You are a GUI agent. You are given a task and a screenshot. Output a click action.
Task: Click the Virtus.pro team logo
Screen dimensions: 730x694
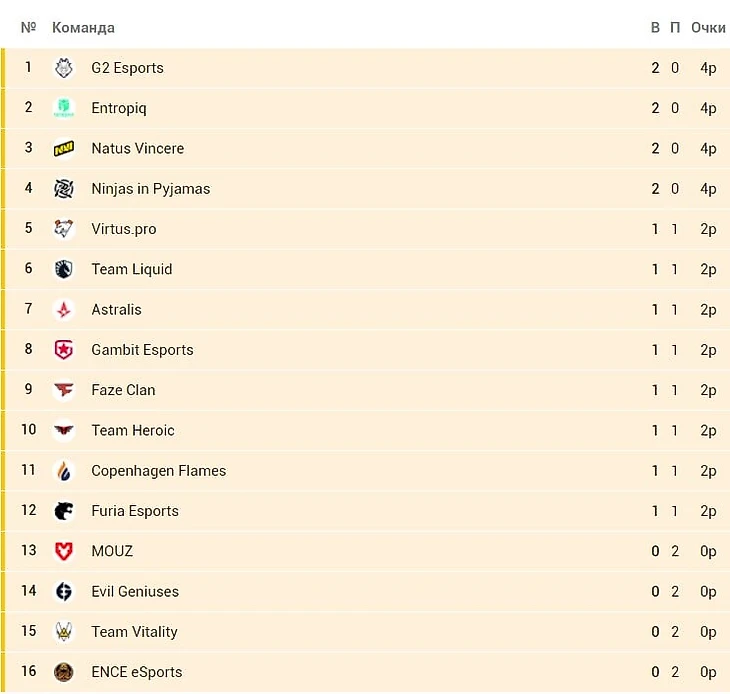point(64,229)
